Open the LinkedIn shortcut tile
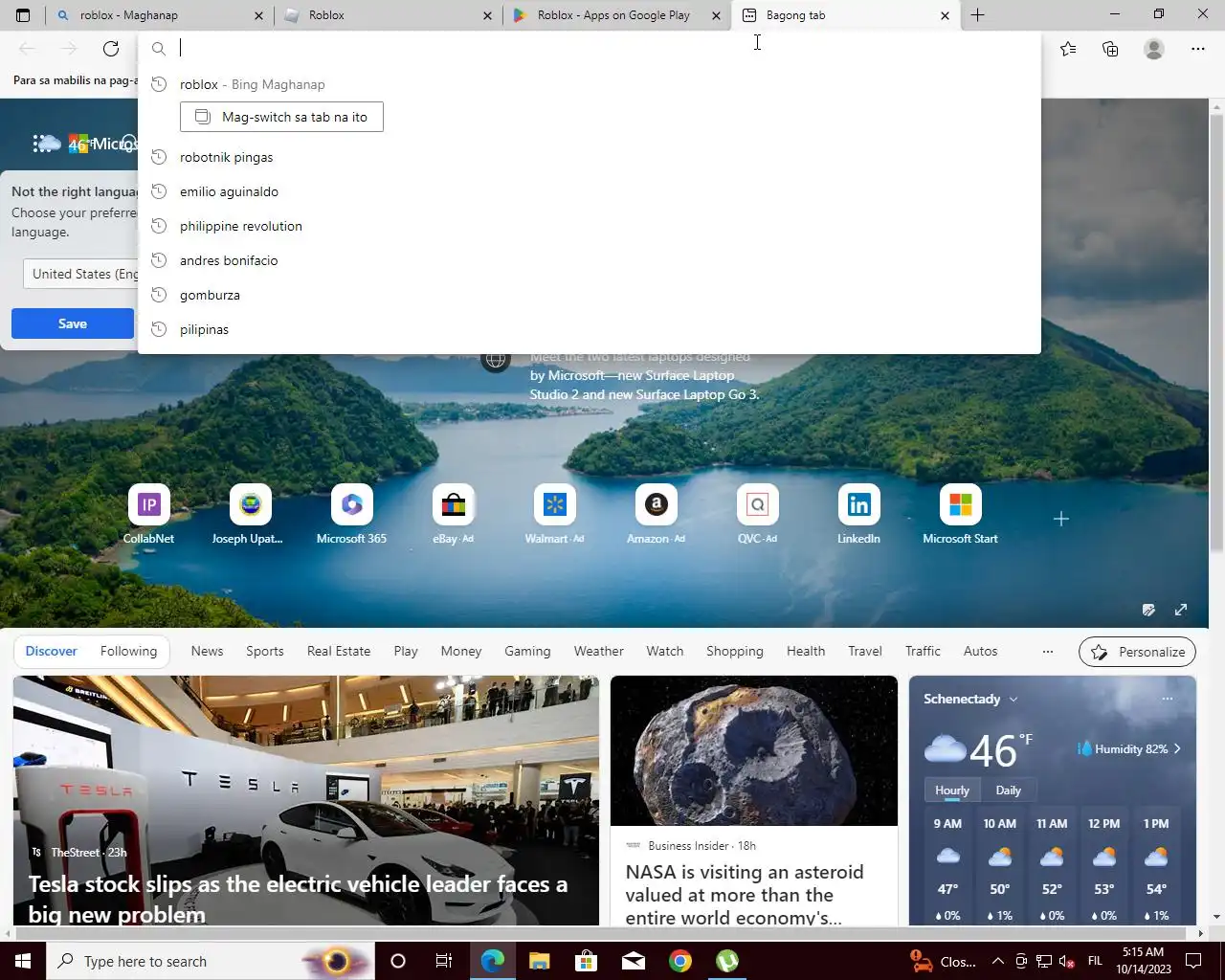The height and width of the screenshot is (980, 1225). (858, 514)
